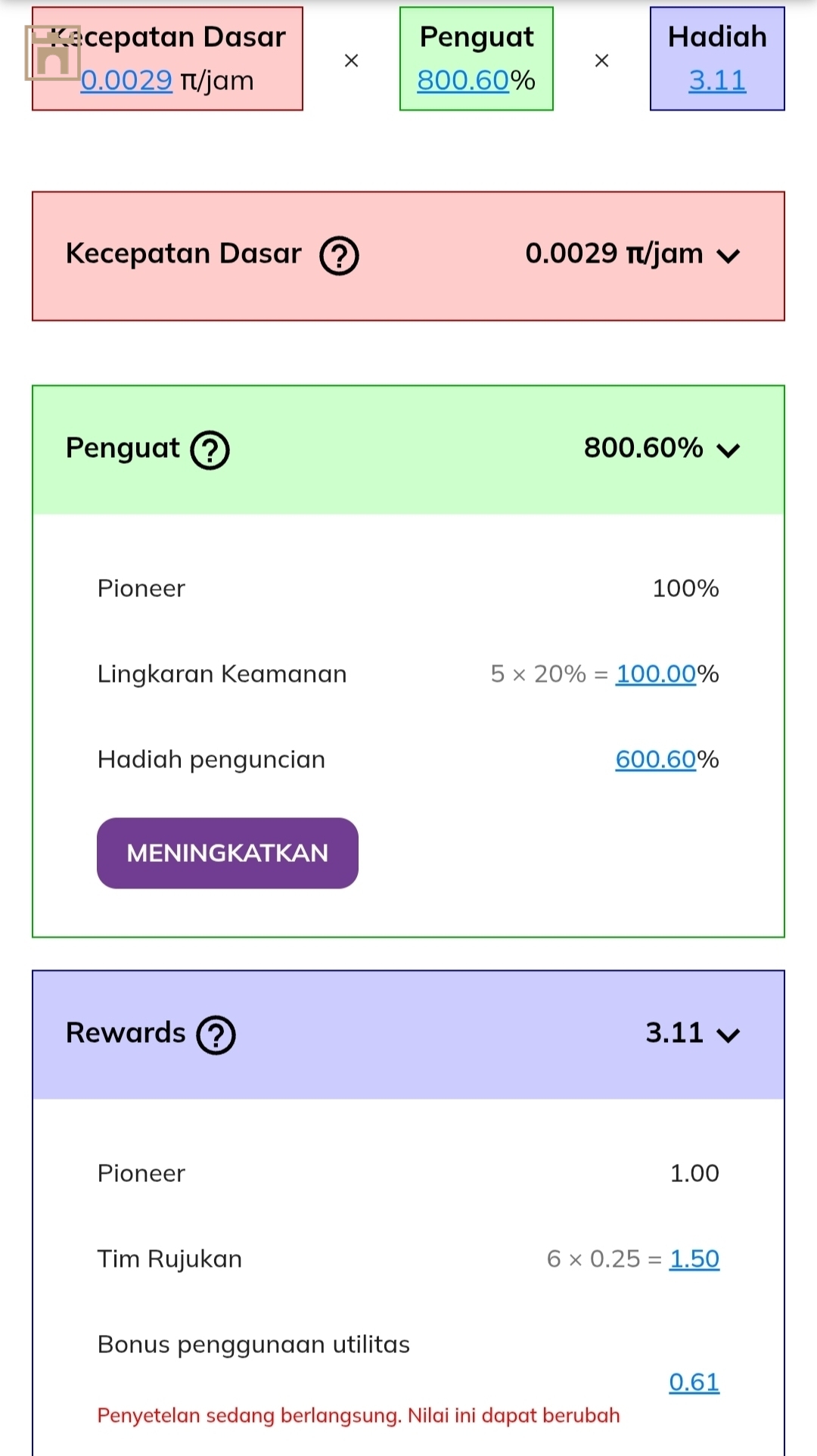Open help icon next to Kecepatan Dasar
The height and width of the screenshot is (1456, 817).
click(x=339, y=256)
